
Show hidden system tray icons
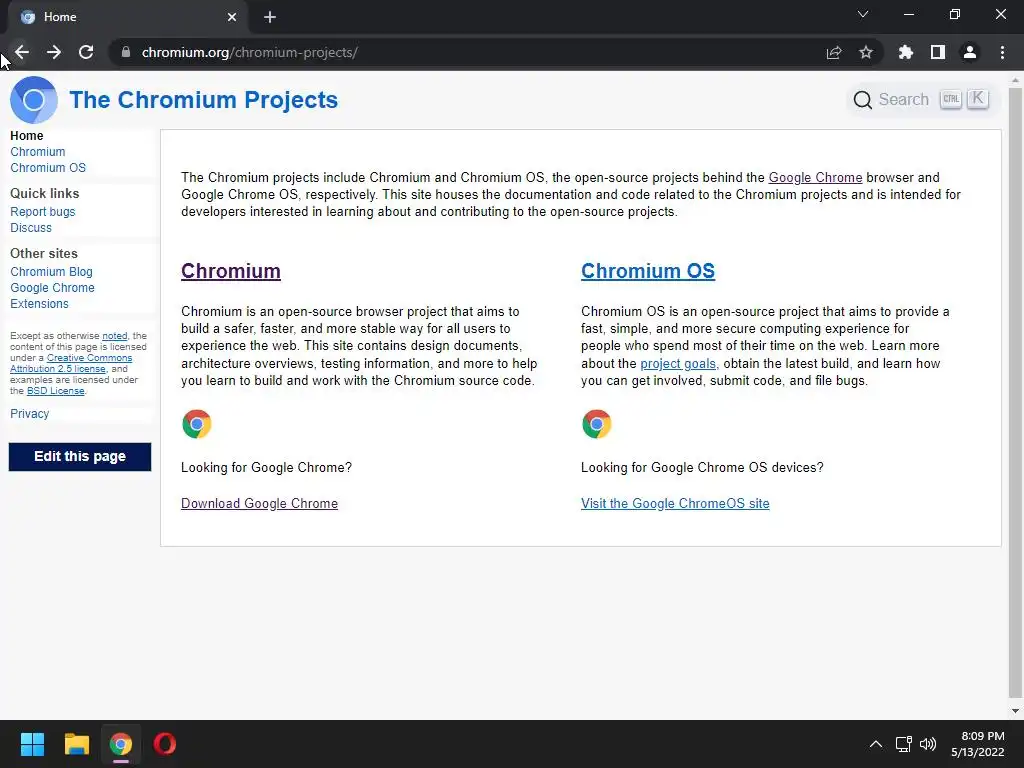(x=876, y=744)
